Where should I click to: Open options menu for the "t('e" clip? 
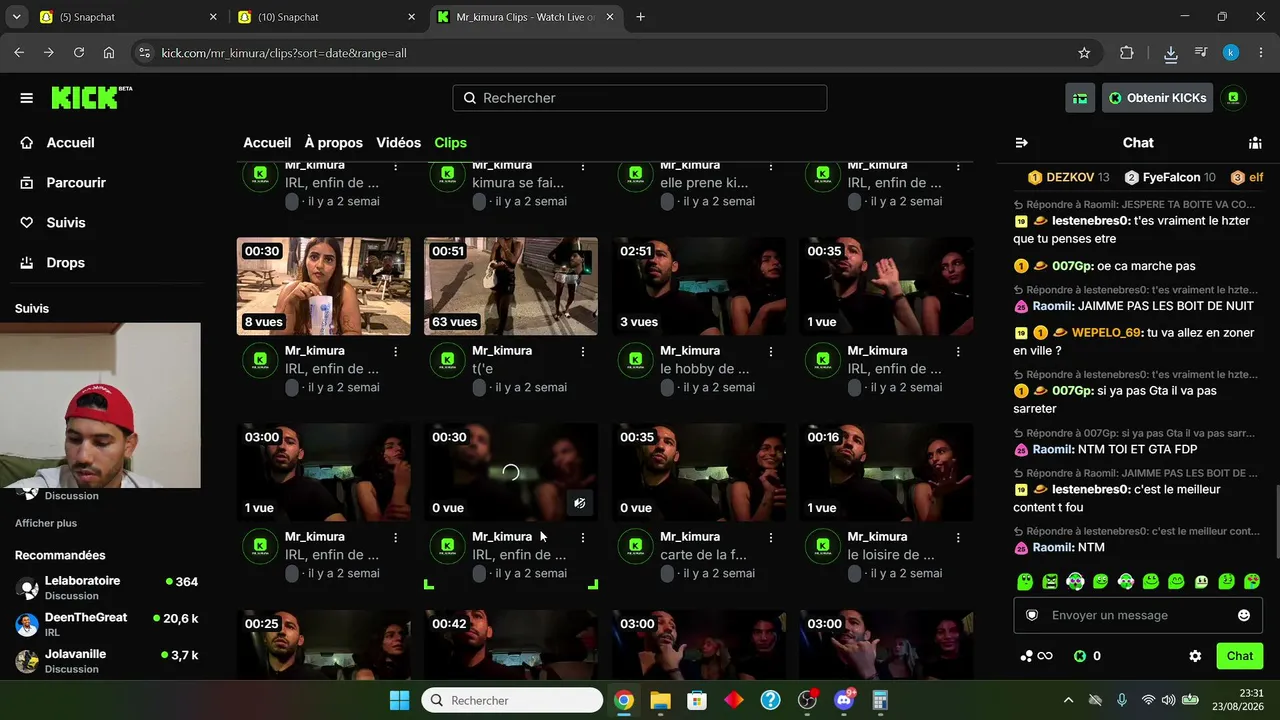coord(583,352)
